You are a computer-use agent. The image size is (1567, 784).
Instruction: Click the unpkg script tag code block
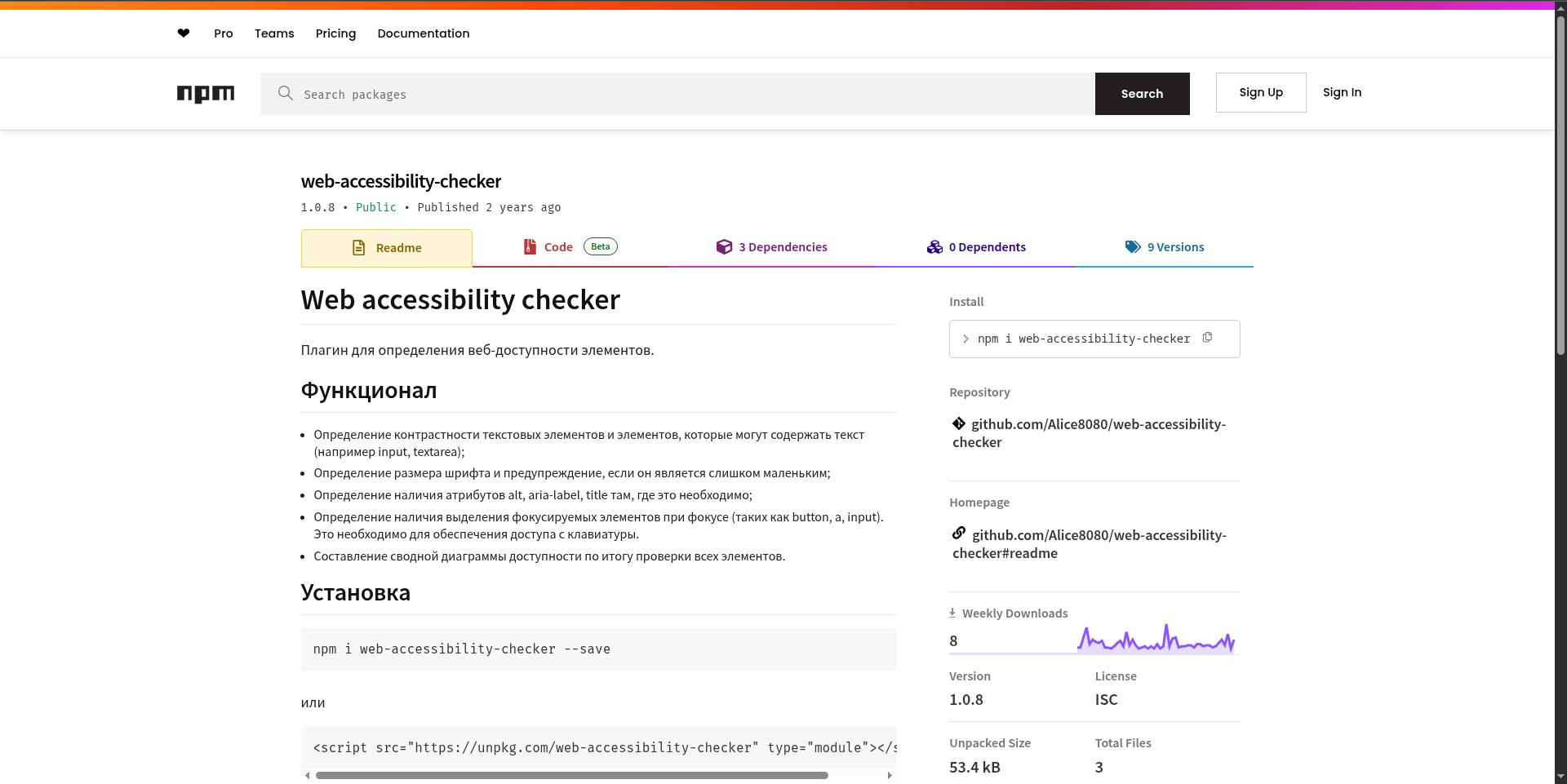(x=599, y=748)
